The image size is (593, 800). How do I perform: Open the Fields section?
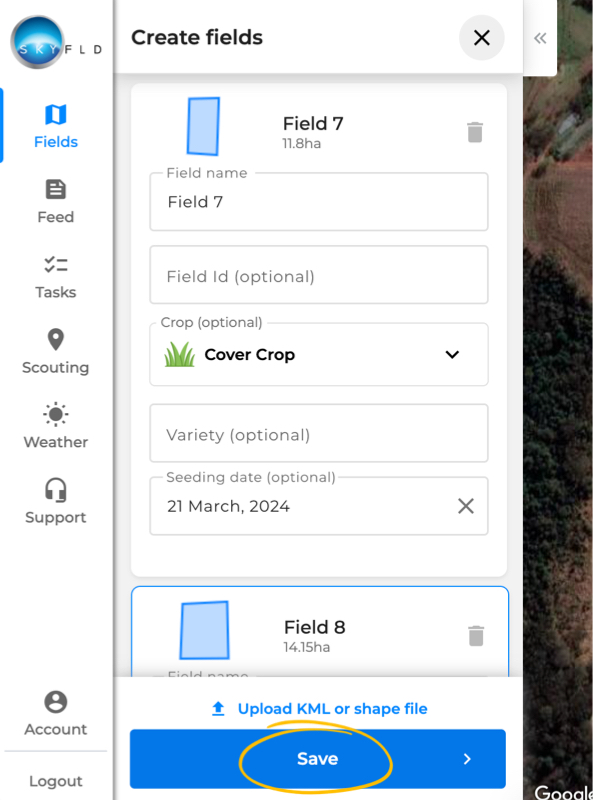coord(56,127)
